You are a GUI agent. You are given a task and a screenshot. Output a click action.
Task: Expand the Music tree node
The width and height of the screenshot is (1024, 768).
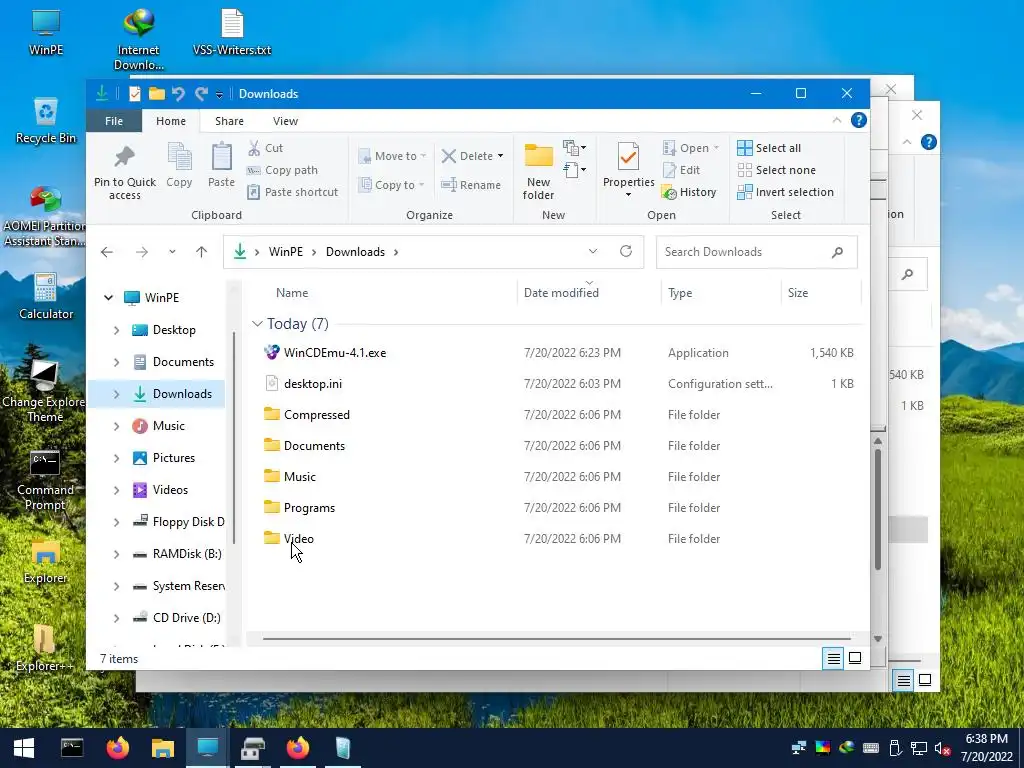pyautogui.click(x=116, y=426)
